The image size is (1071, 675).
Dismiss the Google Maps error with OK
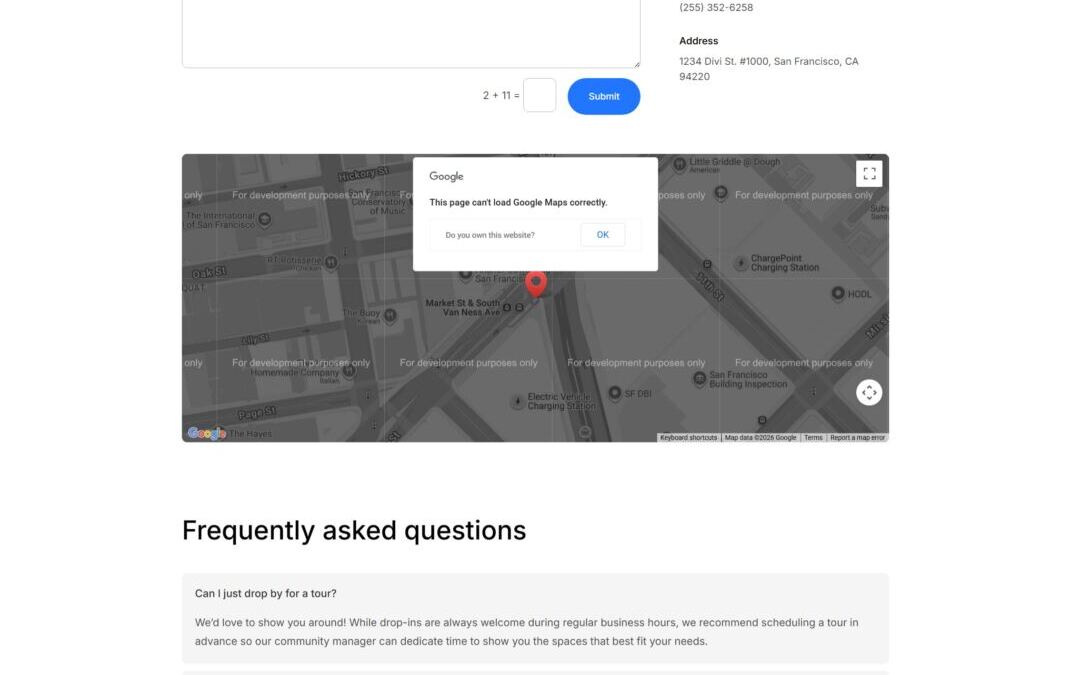602,234
